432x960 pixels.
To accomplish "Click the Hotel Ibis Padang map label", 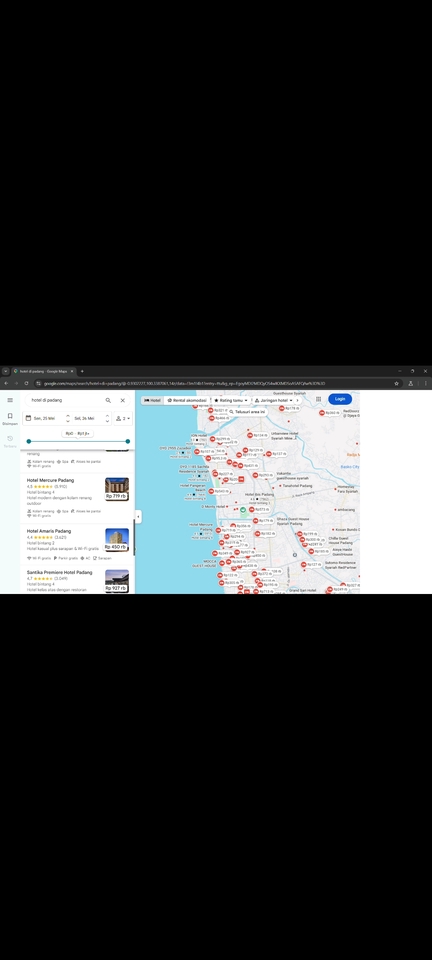I will pyautogui.click(x=259, y=494).
